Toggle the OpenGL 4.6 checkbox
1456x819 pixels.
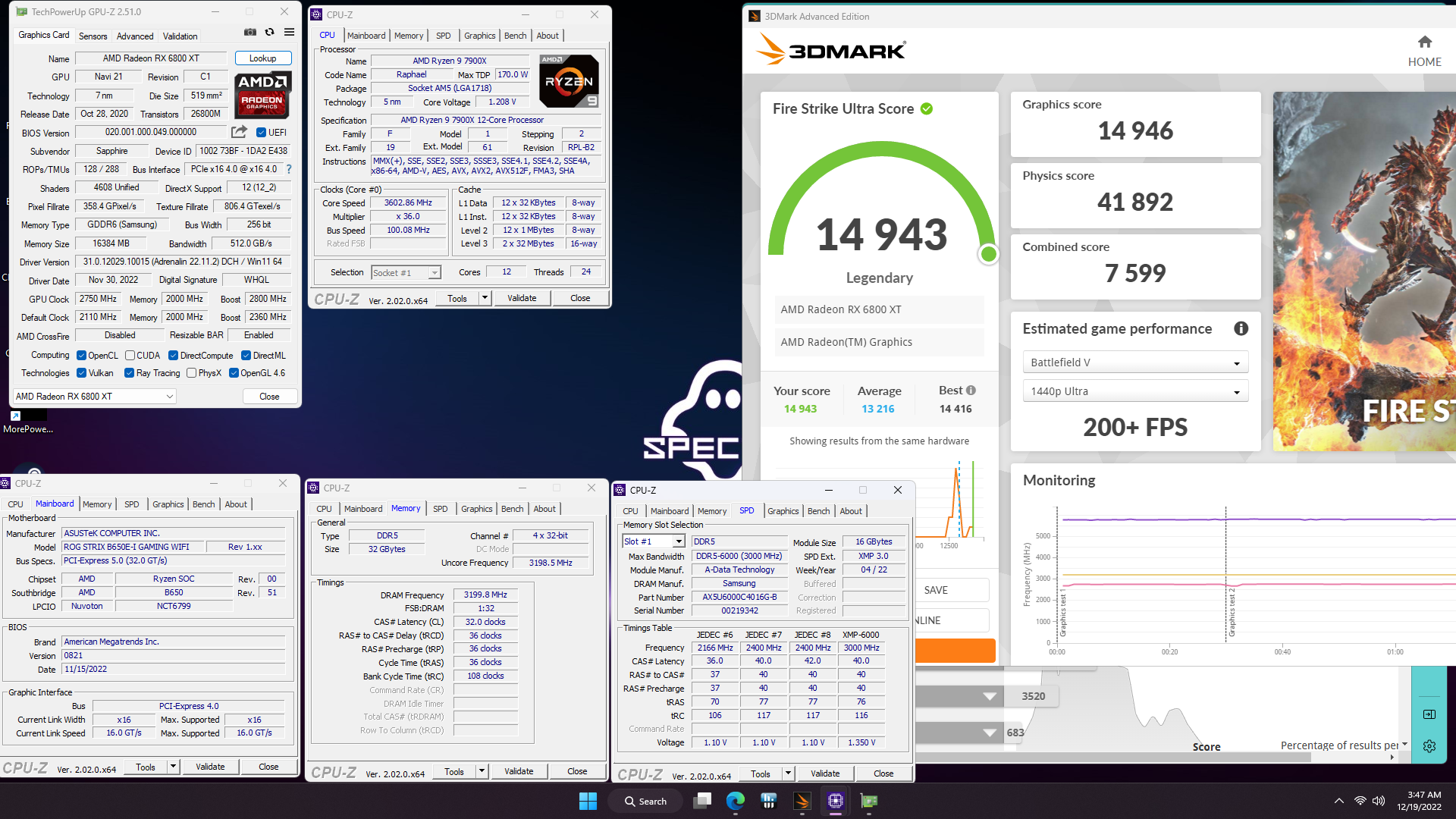pos(234,373)
